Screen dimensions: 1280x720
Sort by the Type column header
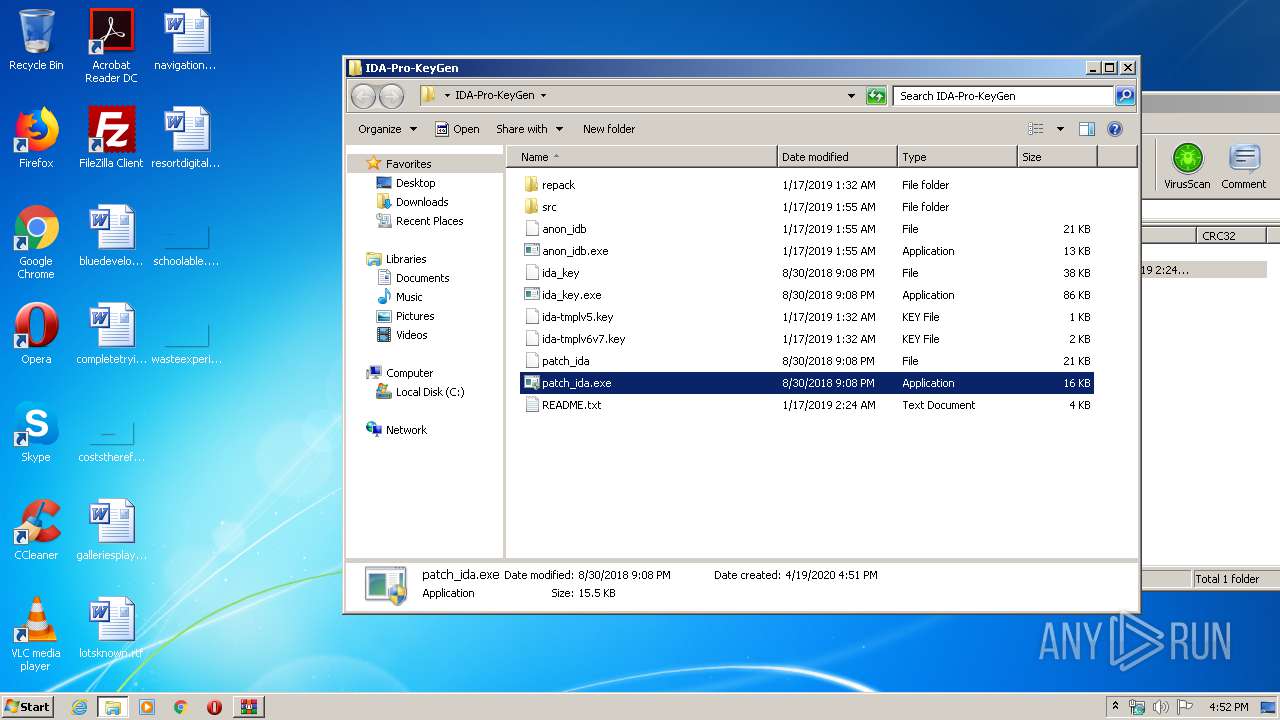(x=957, y=157)
